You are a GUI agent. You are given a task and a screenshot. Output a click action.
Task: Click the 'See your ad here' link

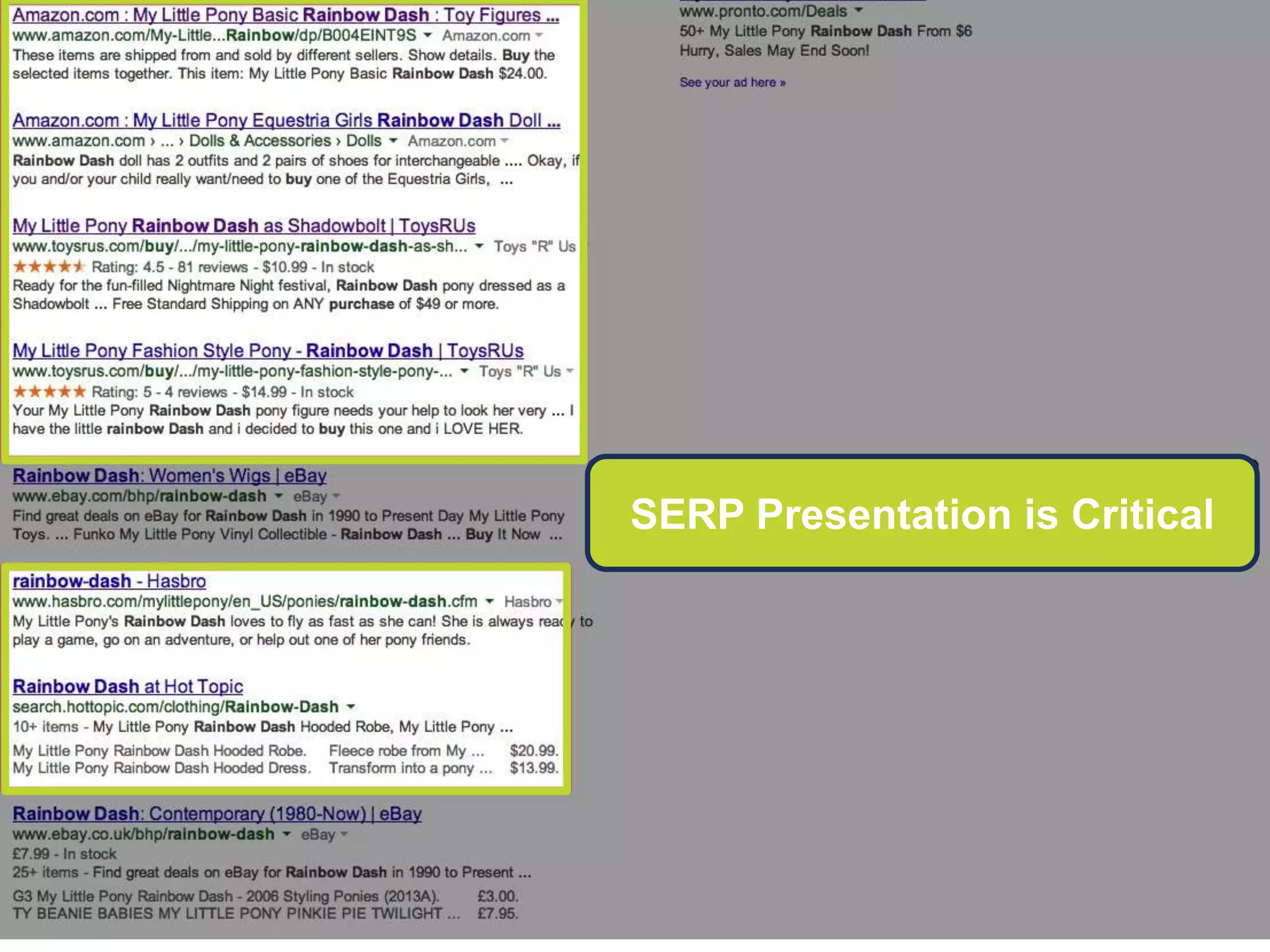tap(732, 82)
